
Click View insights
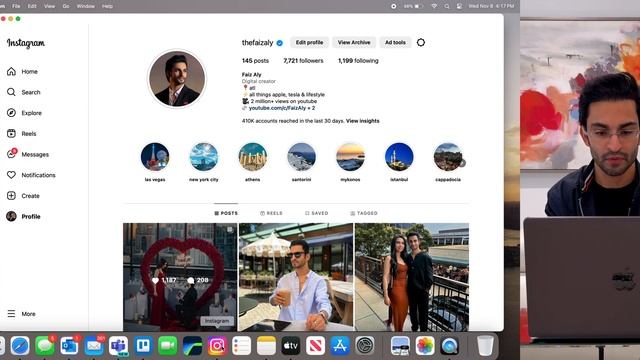click(x=362, y=121)
